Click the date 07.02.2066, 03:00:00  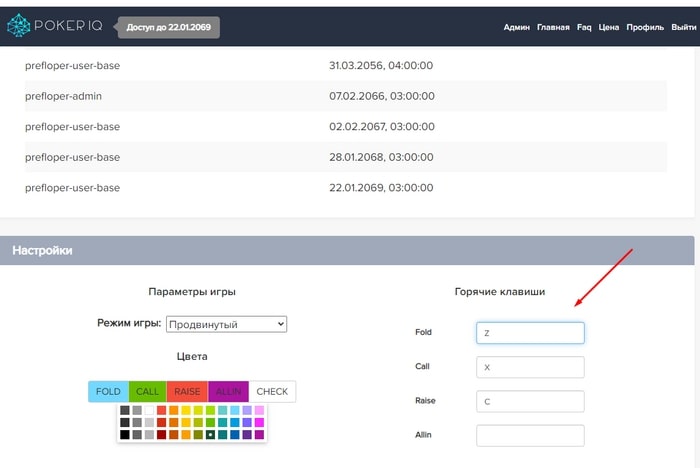pyautogui.click(x=382, y=96)
